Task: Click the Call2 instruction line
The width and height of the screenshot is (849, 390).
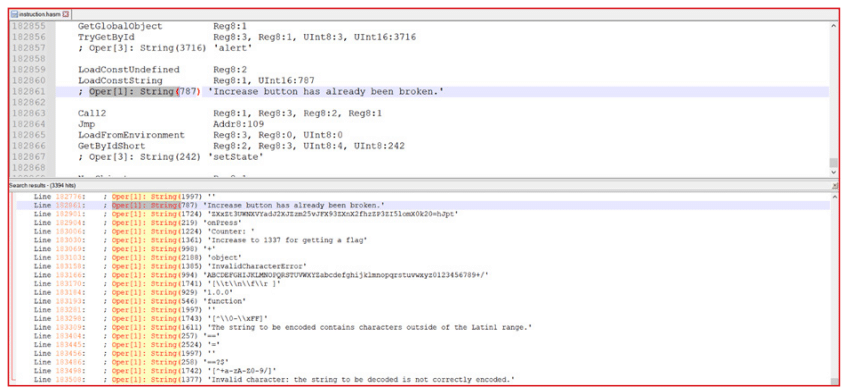Action: 230,114
